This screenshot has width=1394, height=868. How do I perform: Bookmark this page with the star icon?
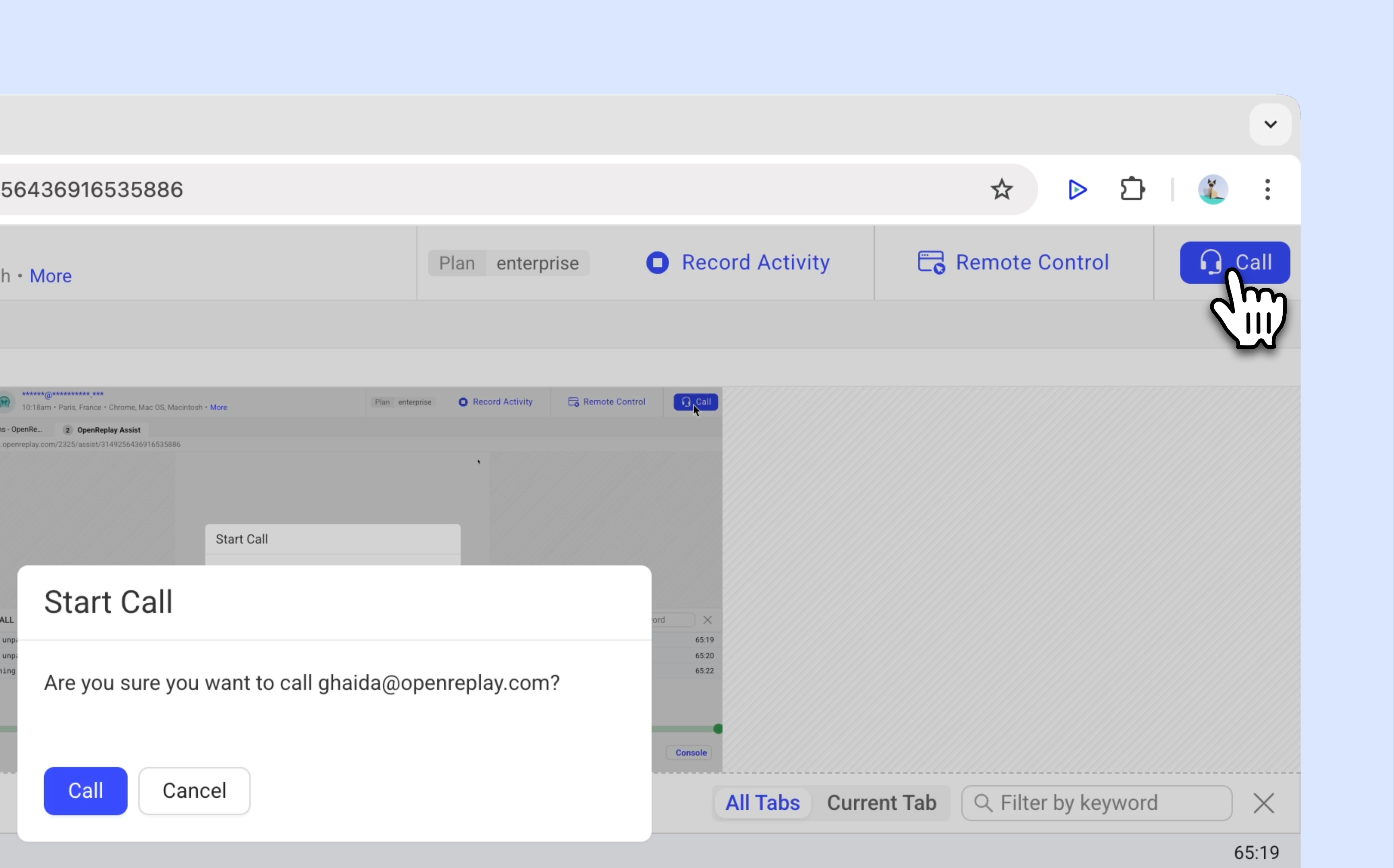[x=1002, y=189]
